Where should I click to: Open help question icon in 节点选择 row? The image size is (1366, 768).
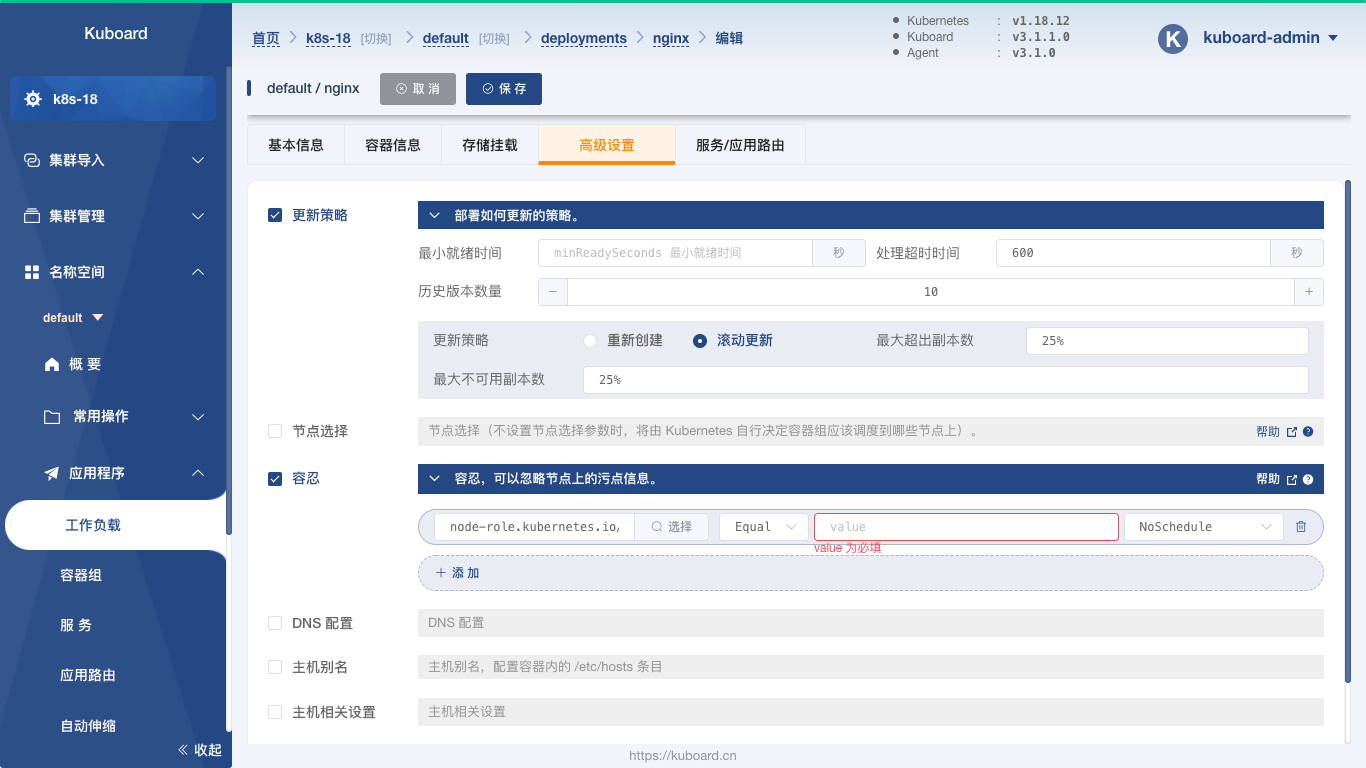pos(1308,432)
